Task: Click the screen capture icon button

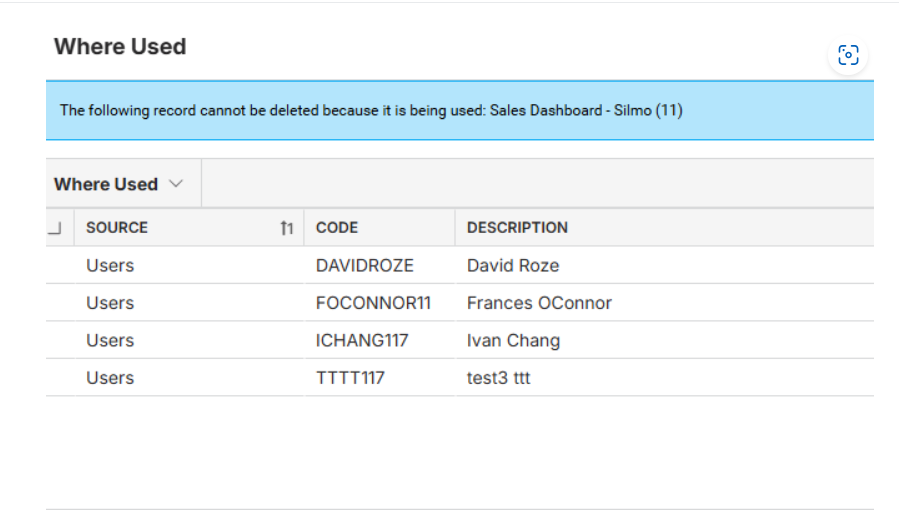Action: (x=848, y=56)
